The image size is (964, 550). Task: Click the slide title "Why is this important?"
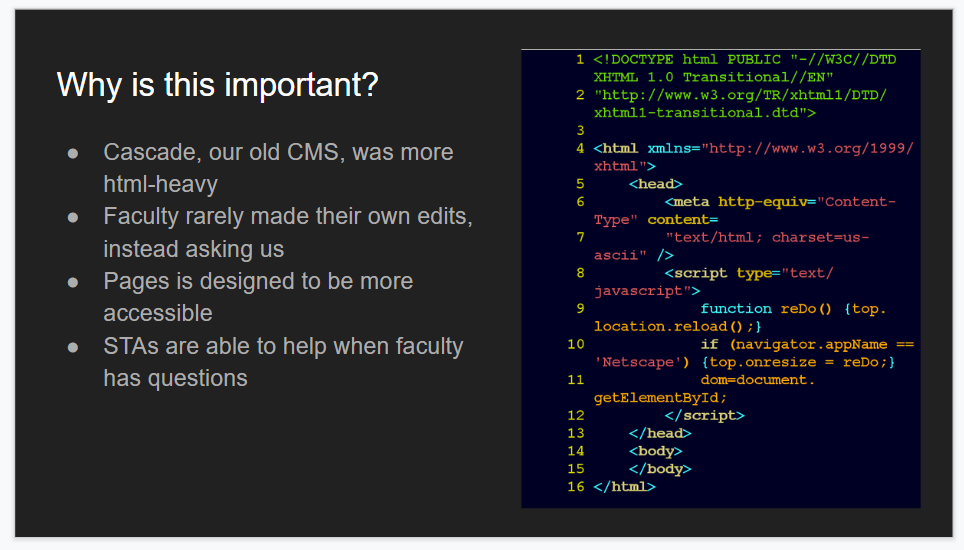[x=217, y=85]
